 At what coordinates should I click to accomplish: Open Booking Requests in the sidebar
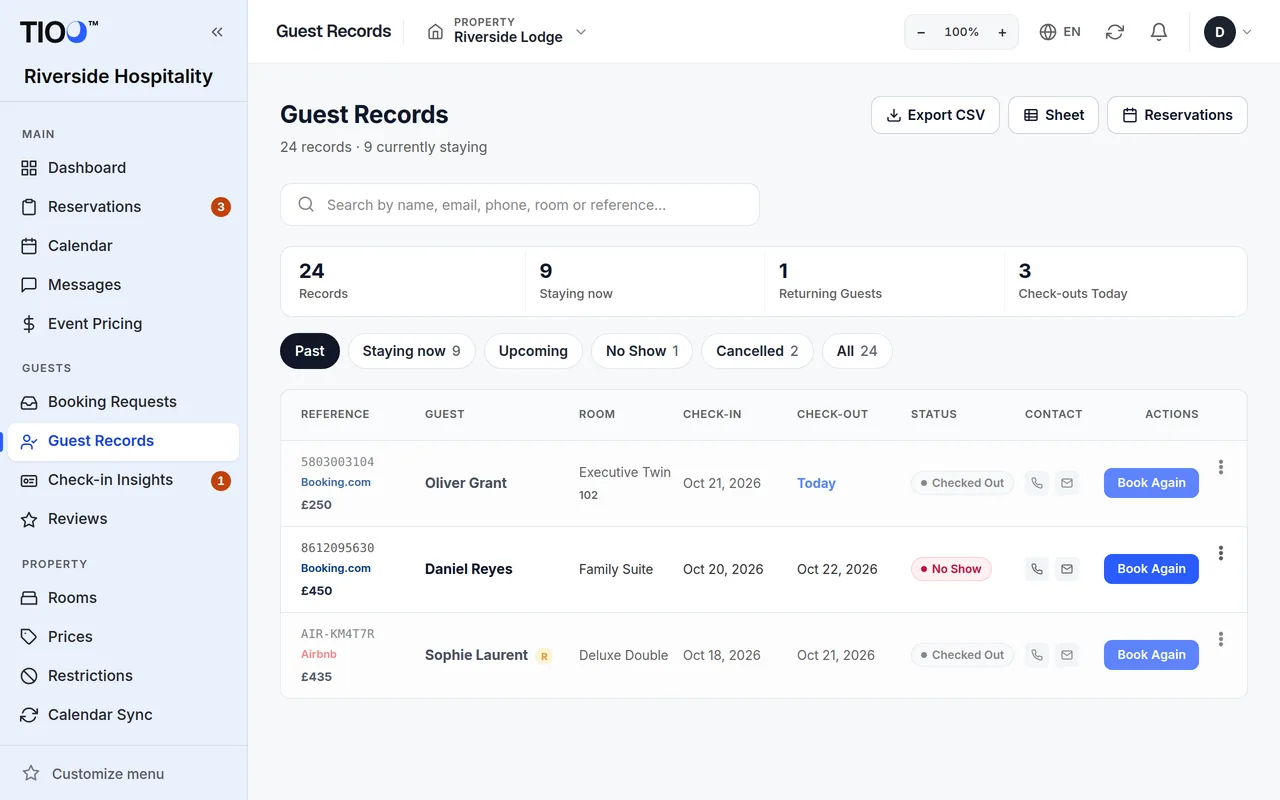(x=123, y=402)
